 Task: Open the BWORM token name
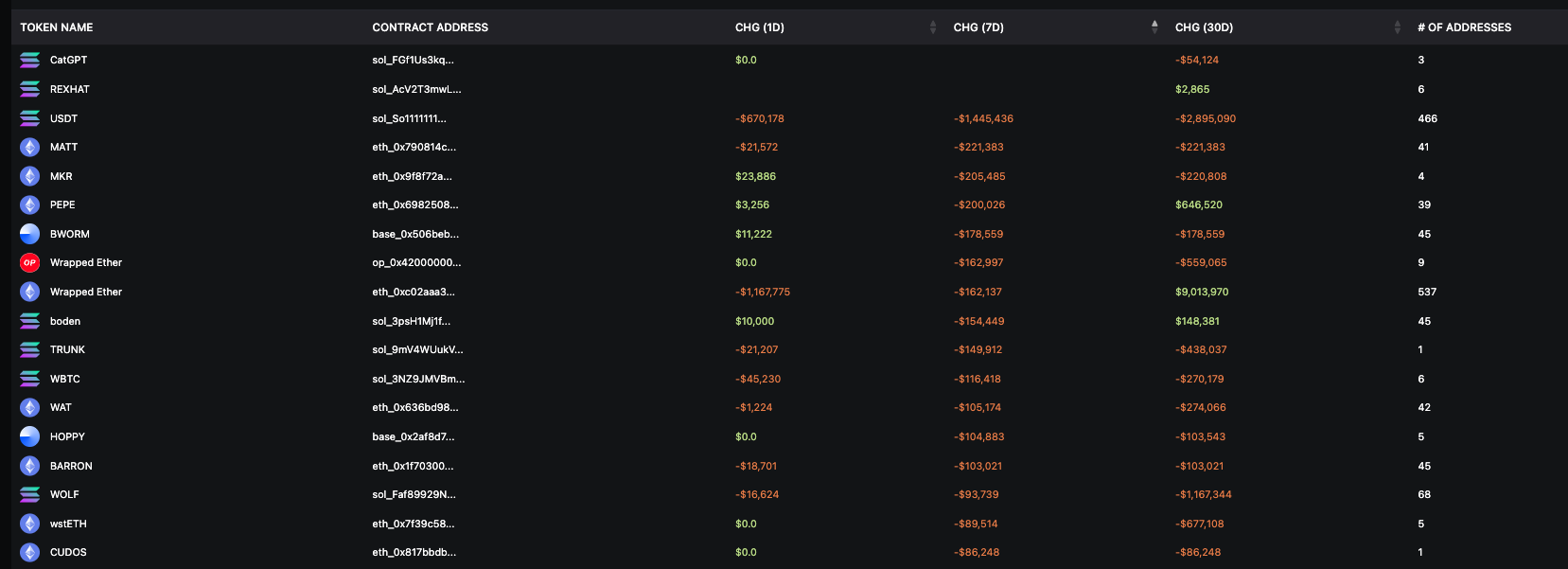click(70, 234)
